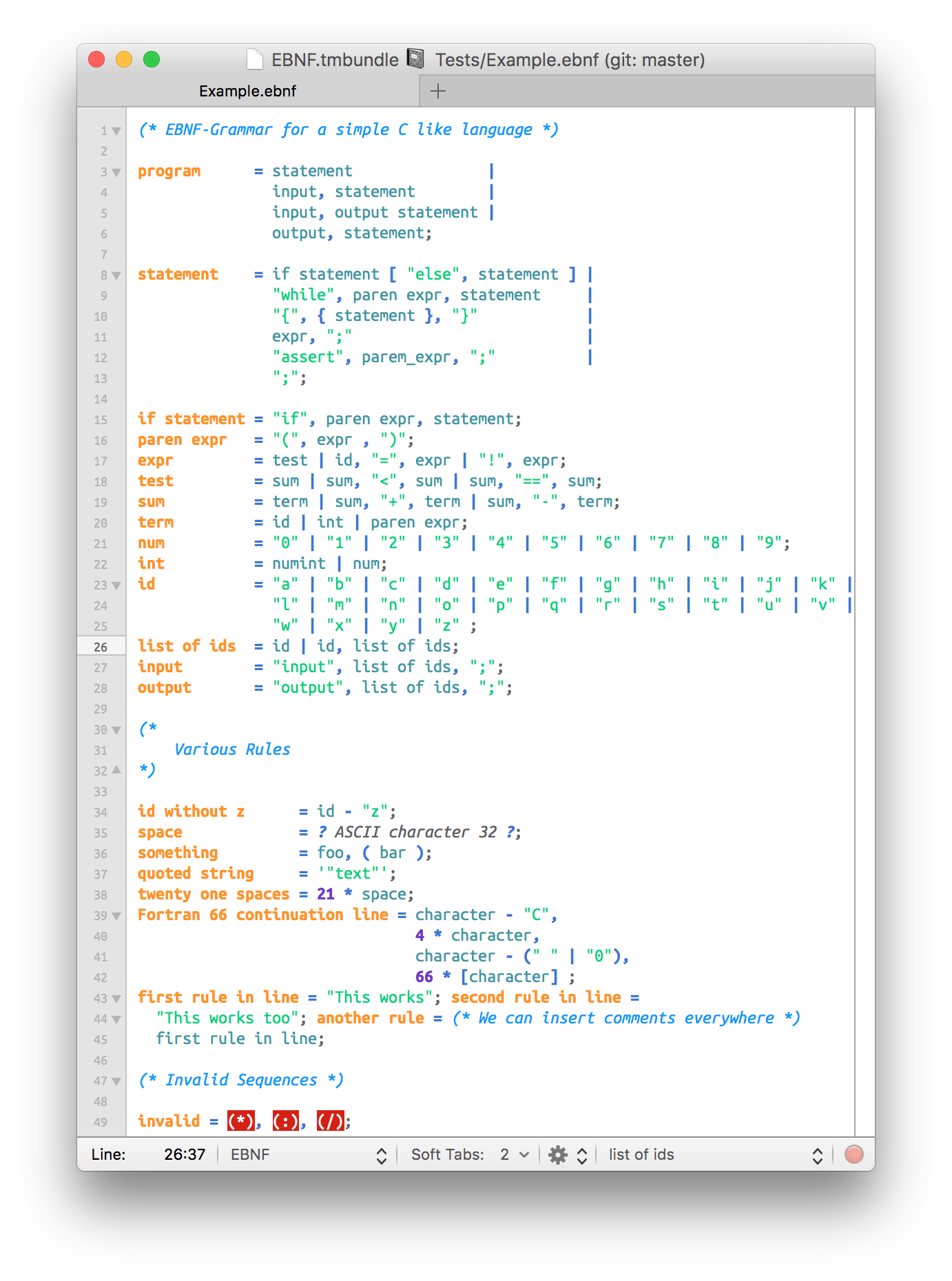Click the "assert" string on line 12
Viewport: 952px width, 1281px height.
coord(308,357)
